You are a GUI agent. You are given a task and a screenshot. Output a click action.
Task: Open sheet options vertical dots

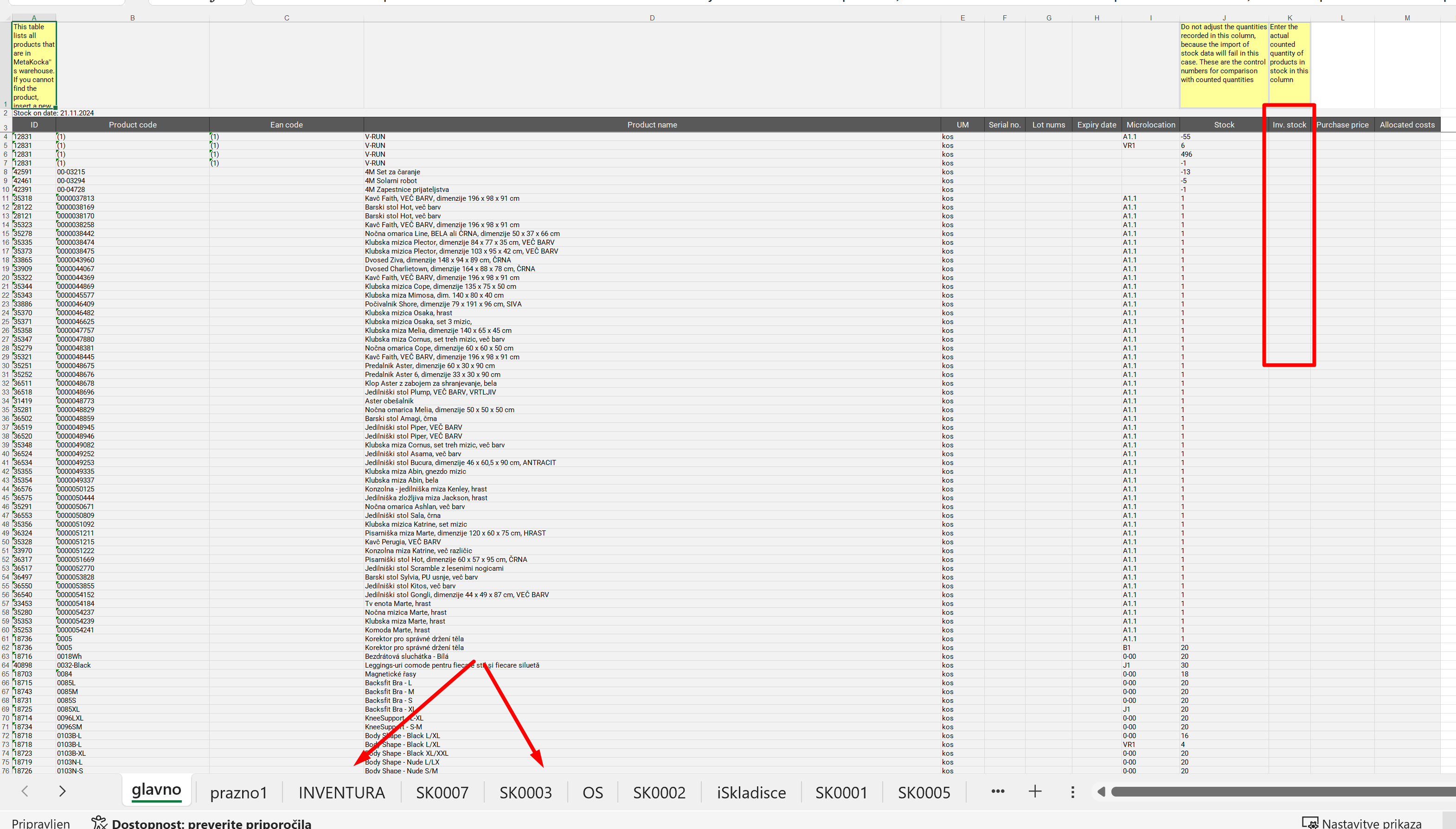point(1072,792)
